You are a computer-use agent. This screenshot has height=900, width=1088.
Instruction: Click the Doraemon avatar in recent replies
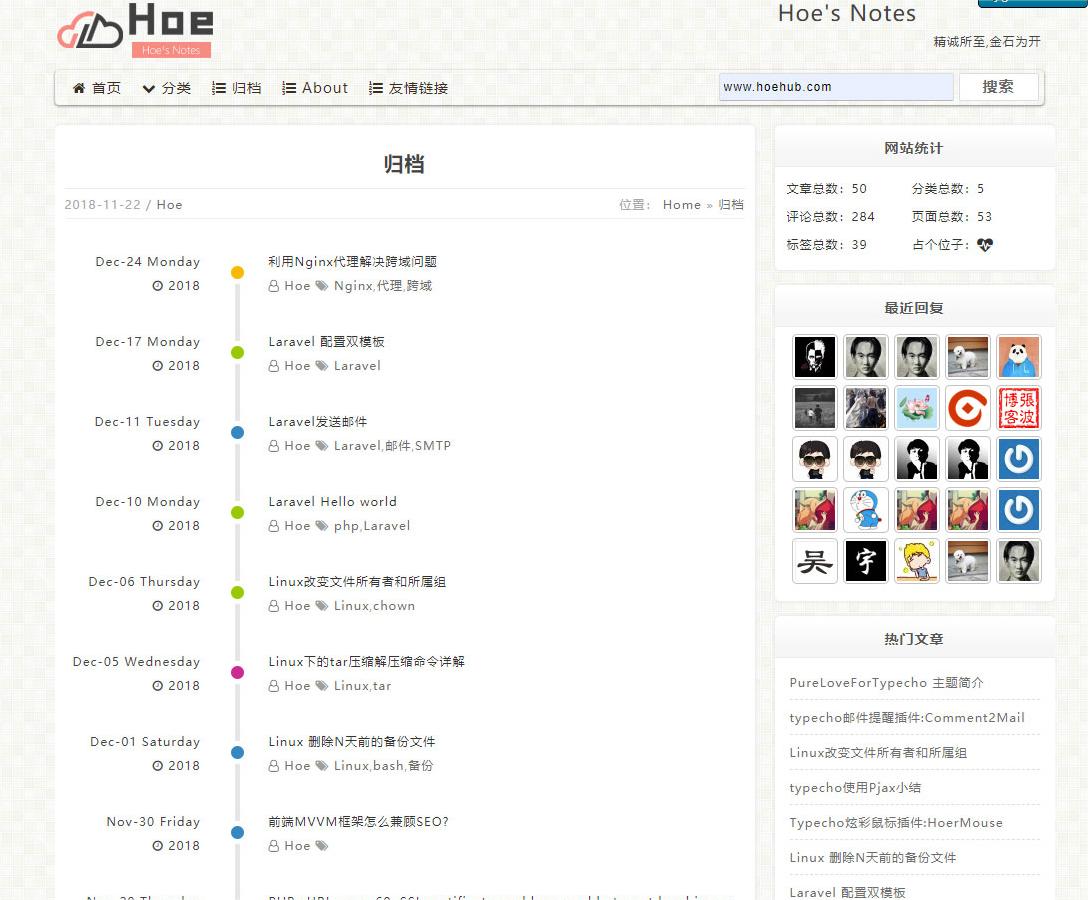click(x=865, y=510)
